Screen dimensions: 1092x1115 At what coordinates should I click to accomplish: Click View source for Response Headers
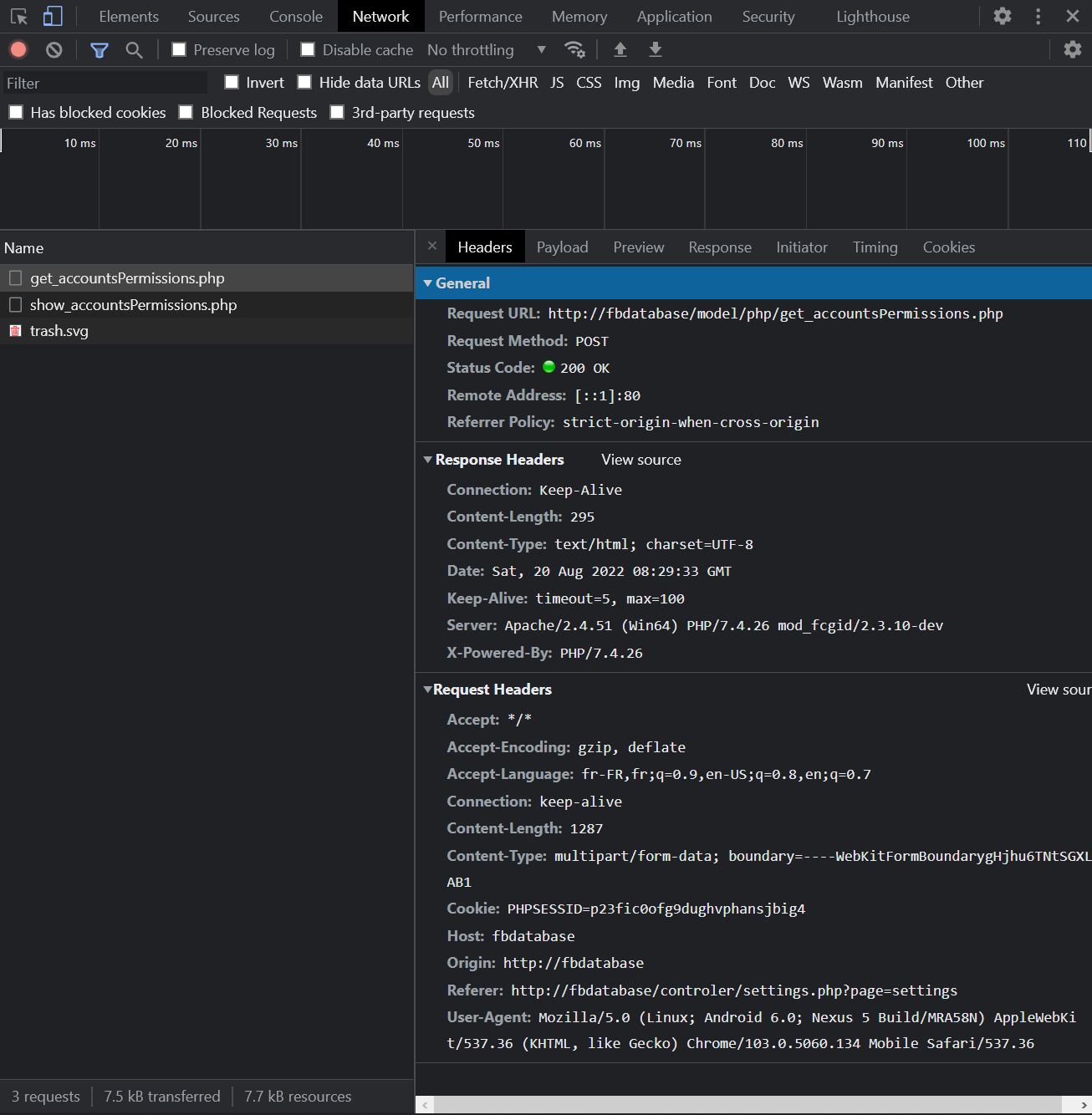[x=640, y=460]
